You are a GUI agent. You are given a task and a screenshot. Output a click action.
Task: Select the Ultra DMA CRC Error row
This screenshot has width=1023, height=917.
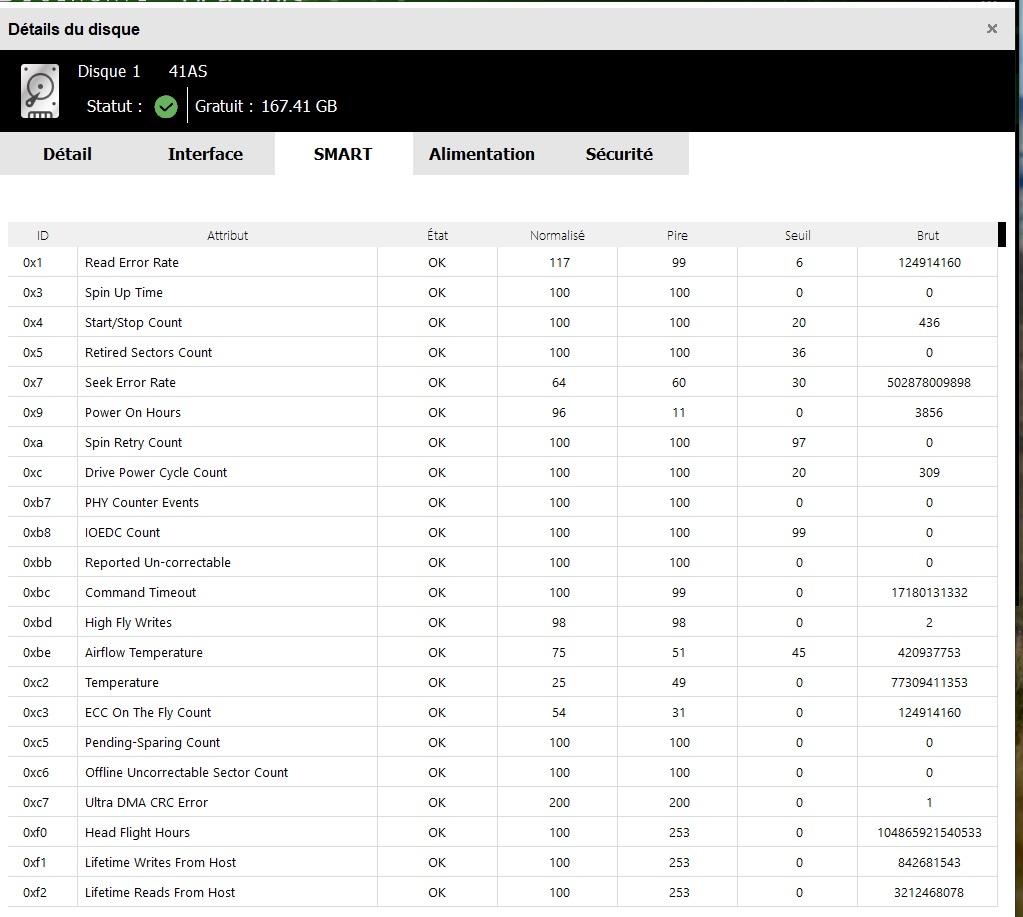tap(502, 802)
